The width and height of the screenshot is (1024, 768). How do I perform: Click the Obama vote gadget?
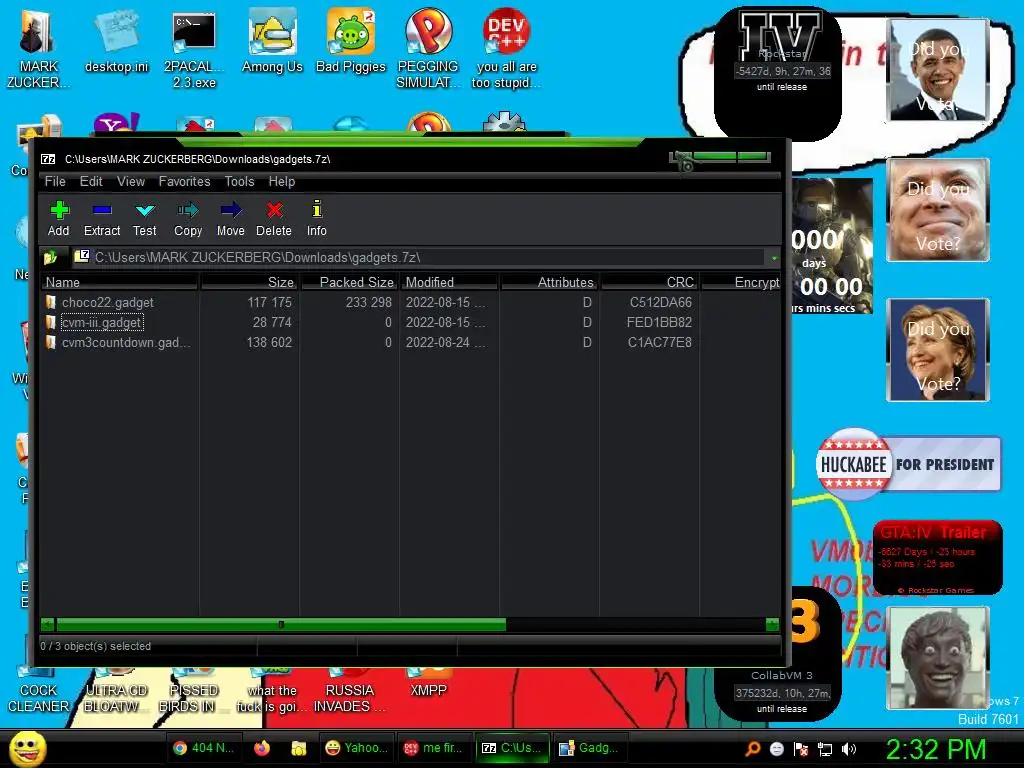938,71
